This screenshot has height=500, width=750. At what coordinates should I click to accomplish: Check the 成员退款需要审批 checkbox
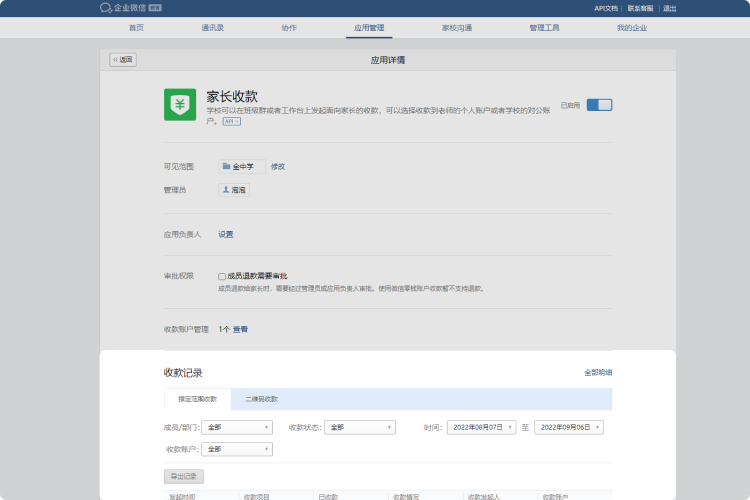coord(222,276)
